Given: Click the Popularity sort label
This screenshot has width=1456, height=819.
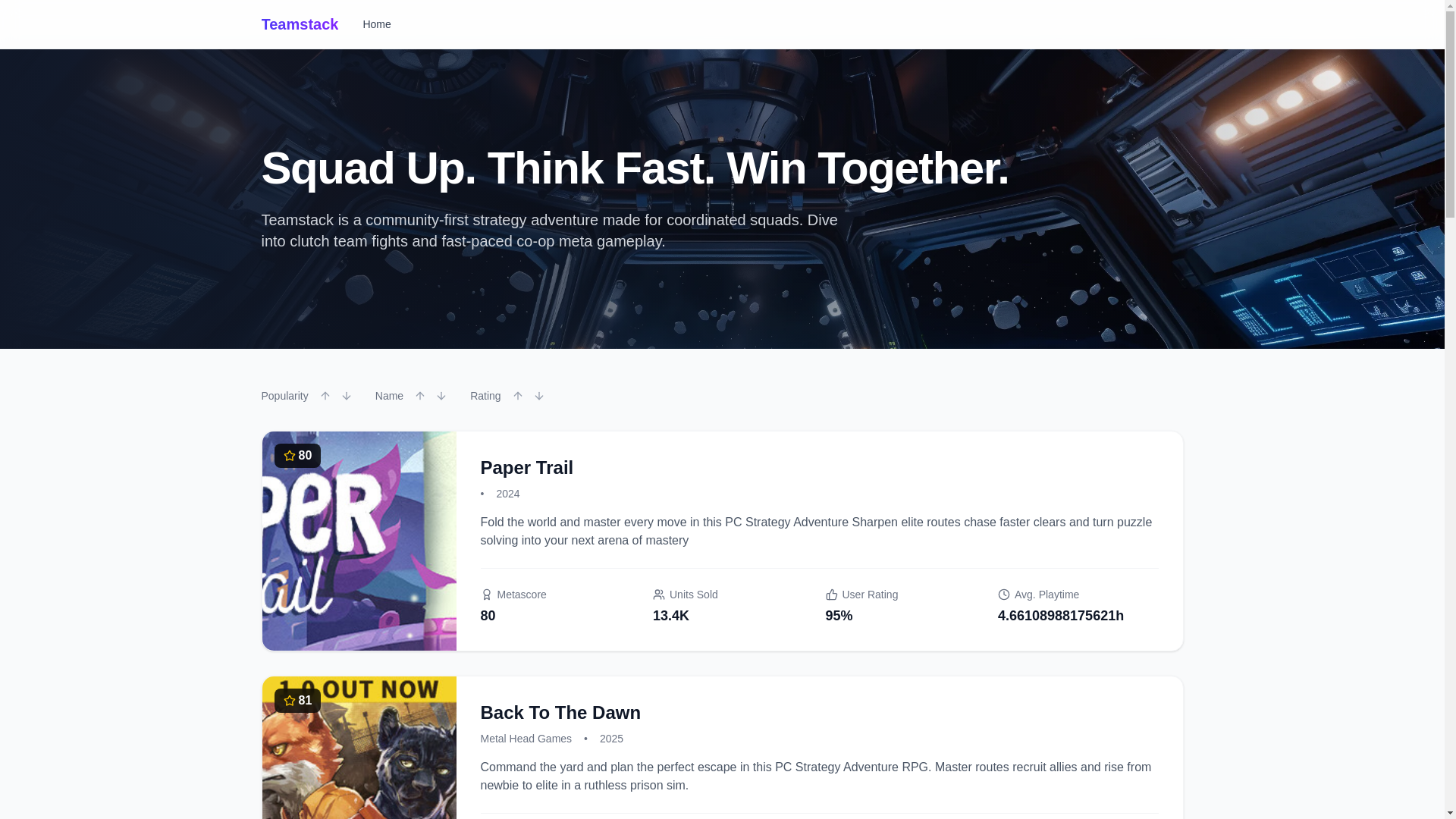Looking at the screenshot, I should [284, 396].
